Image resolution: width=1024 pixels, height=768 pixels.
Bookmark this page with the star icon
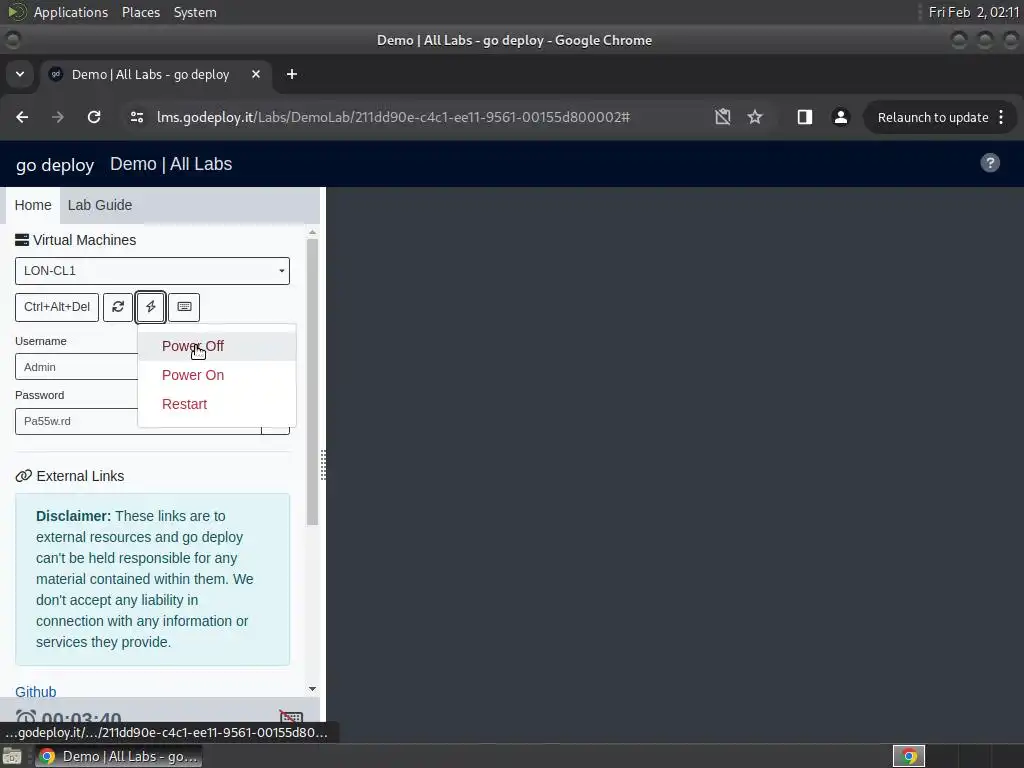coord(755,117)
